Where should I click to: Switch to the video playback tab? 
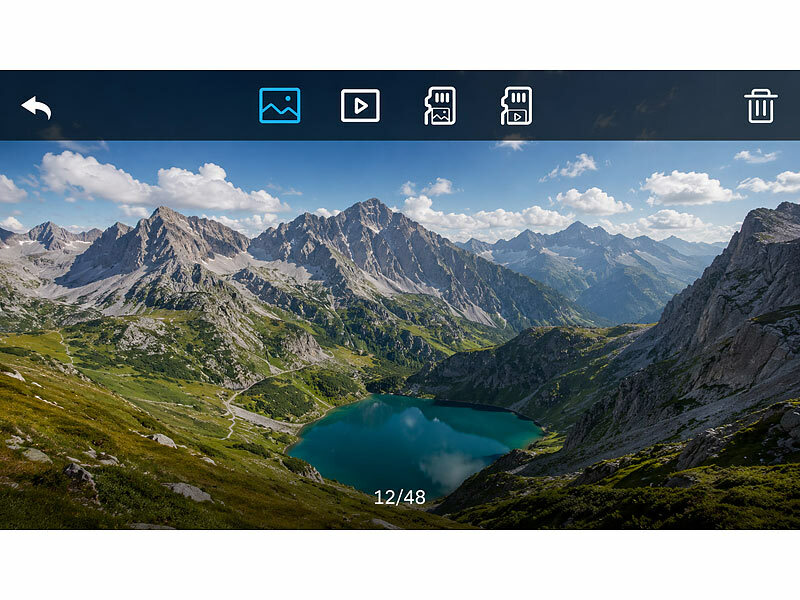point(360,106)
